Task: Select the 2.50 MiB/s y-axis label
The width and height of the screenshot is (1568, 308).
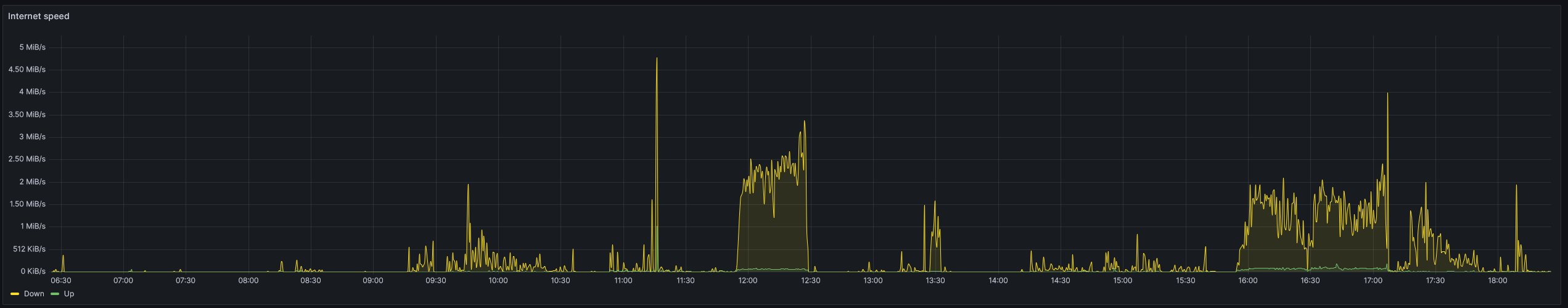Action: point(27,159)
